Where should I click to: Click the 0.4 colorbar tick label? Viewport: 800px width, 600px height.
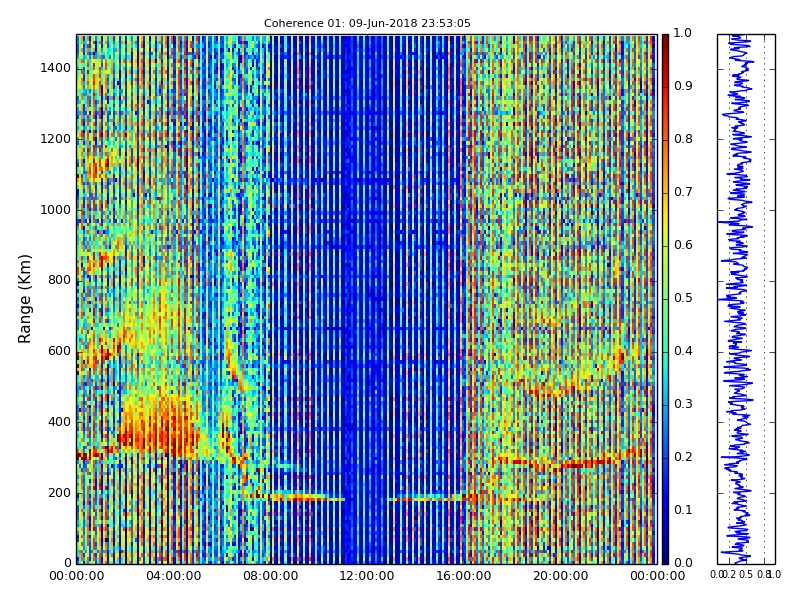(683, 351)
